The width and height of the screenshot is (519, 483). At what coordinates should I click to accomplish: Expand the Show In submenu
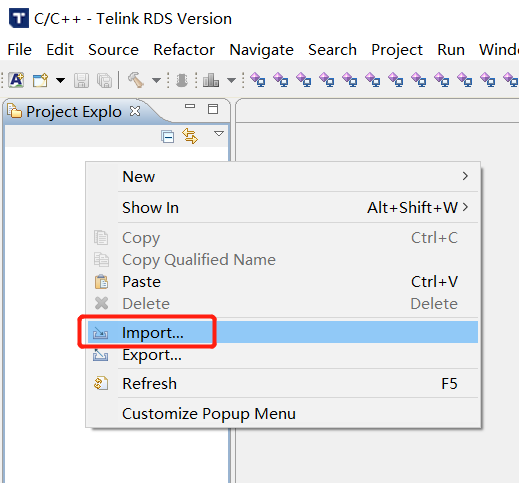point(283,208)
